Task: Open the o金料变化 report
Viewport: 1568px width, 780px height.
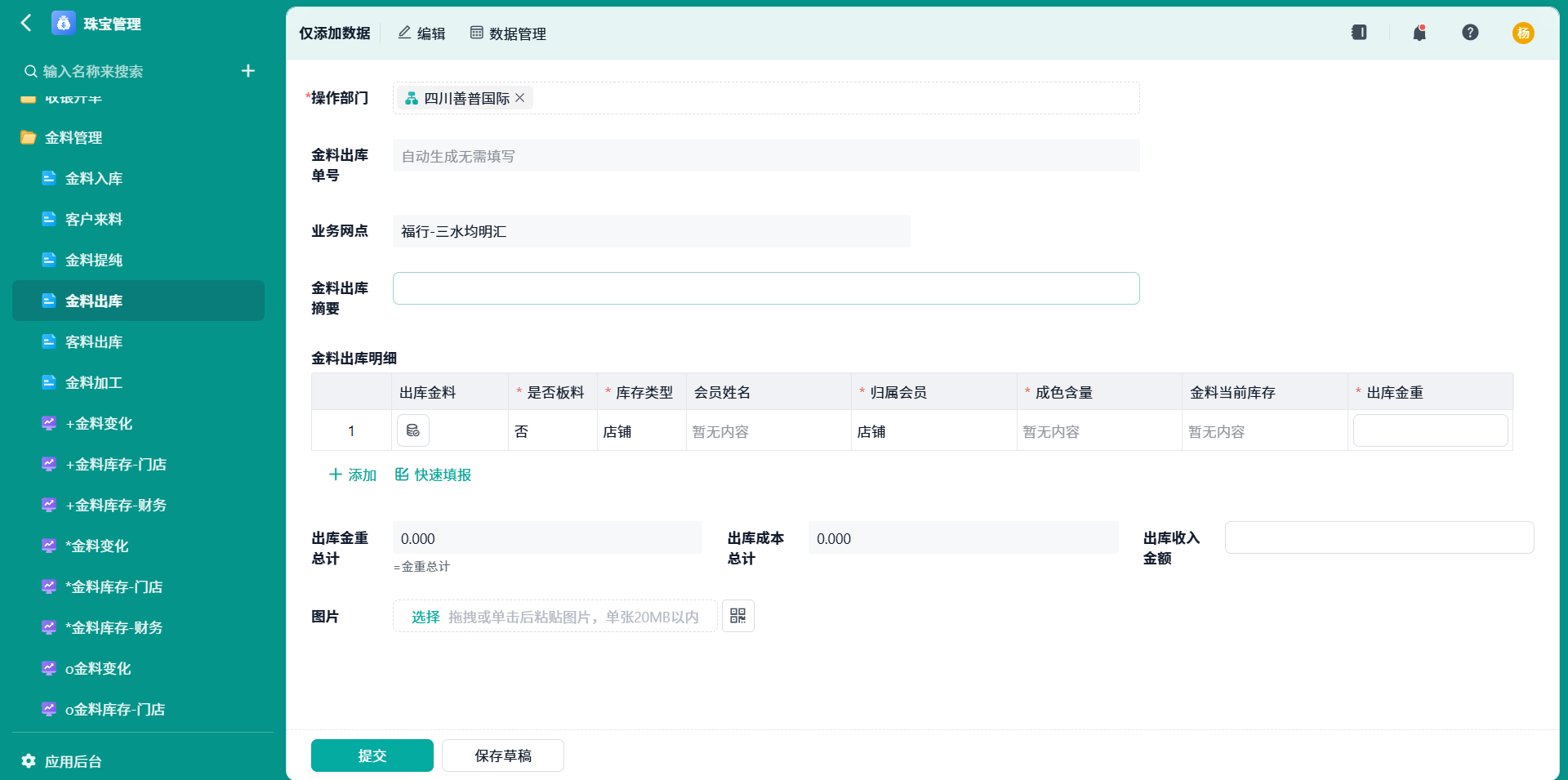Action: 139,668
